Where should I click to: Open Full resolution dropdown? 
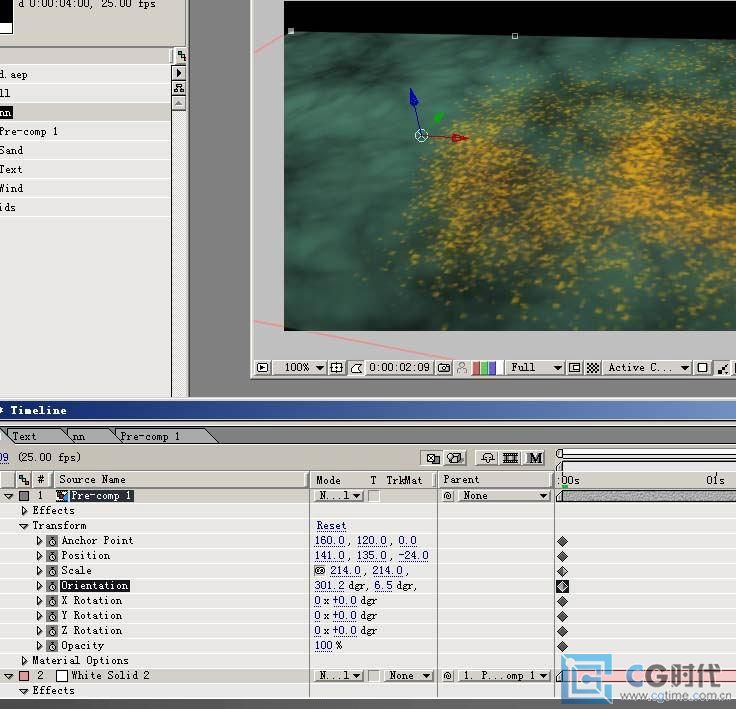[534, 368]
